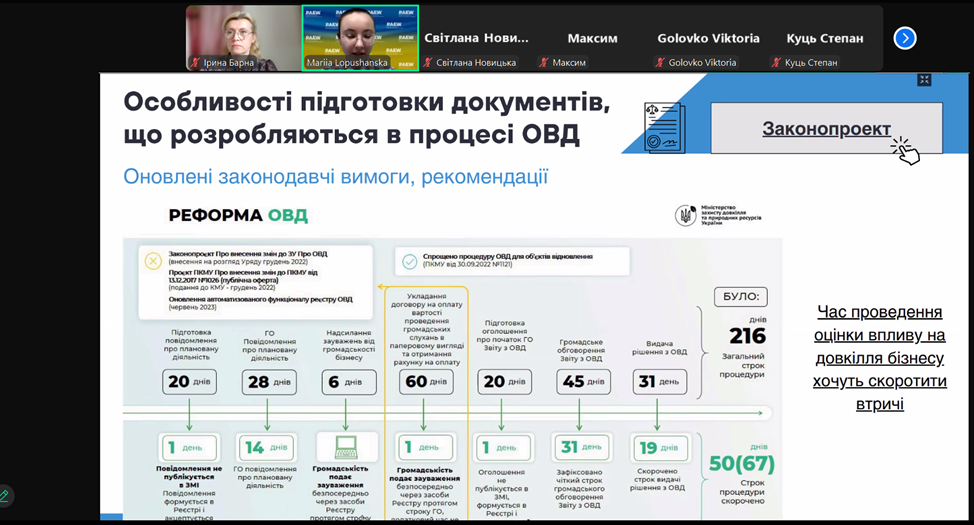Click the 'Повідомлення не публікується в ЗМІ' text
Image resolution: width=974 pixels, height=525 pixels.
[189, 477]
